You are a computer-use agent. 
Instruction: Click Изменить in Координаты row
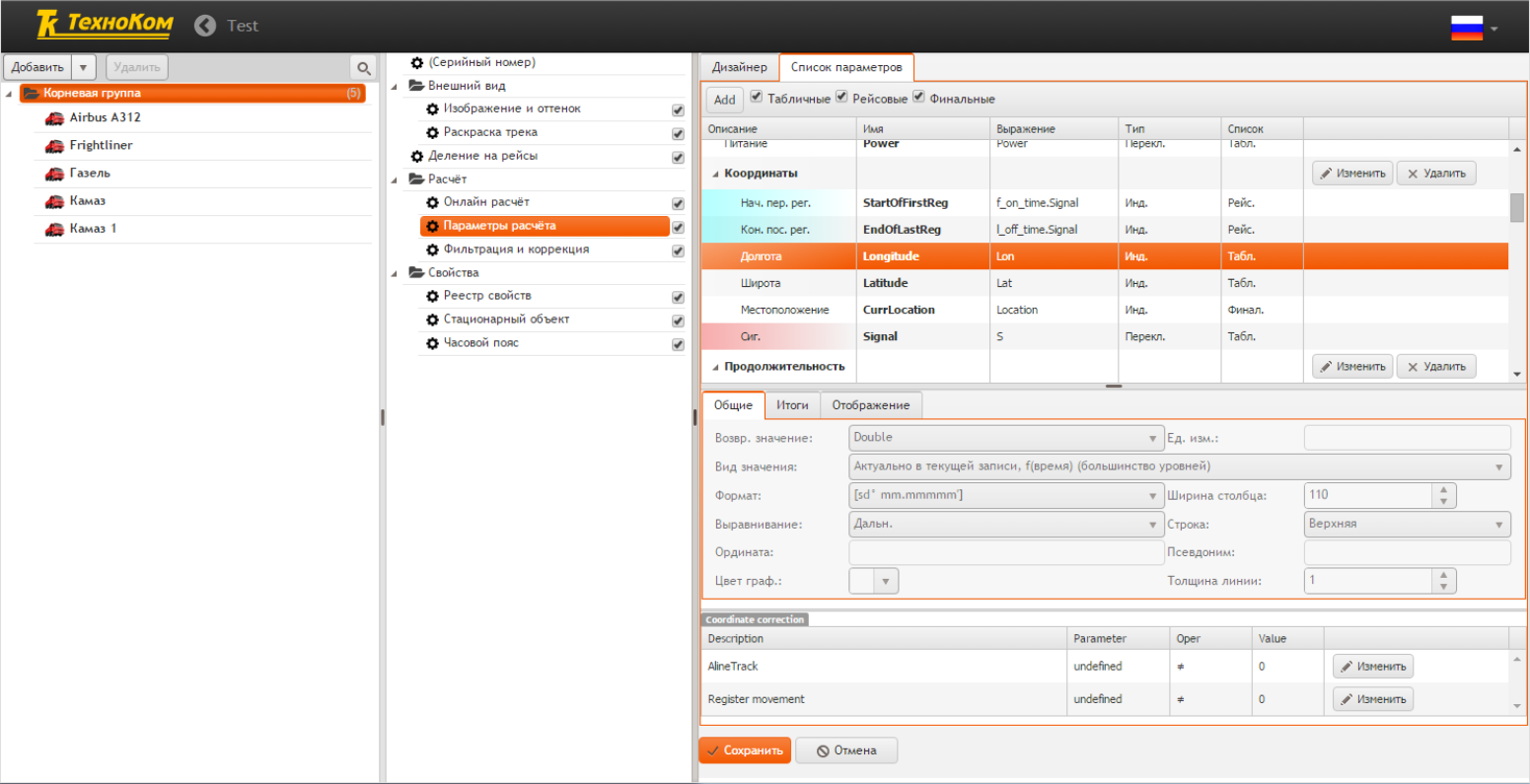click(1352, 174)
